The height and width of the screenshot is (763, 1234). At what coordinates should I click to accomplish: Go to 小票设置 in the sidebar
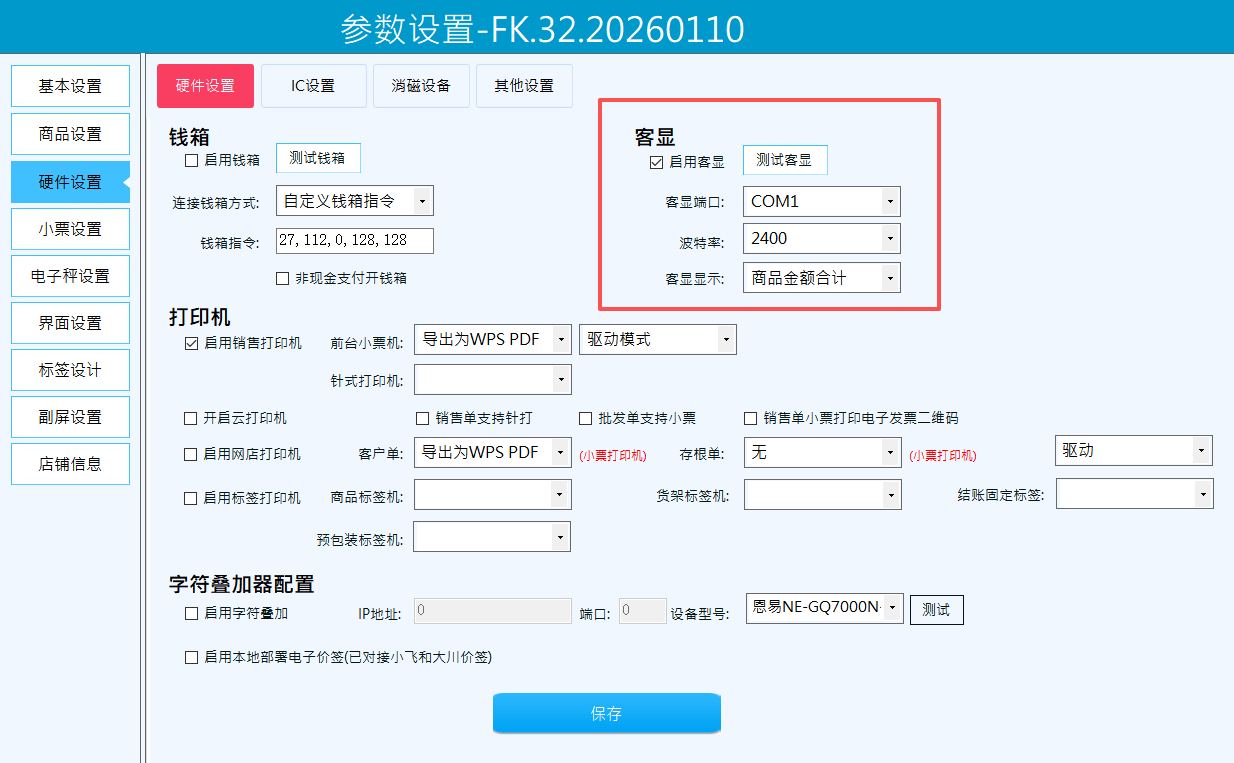click(x=70, y=229)
